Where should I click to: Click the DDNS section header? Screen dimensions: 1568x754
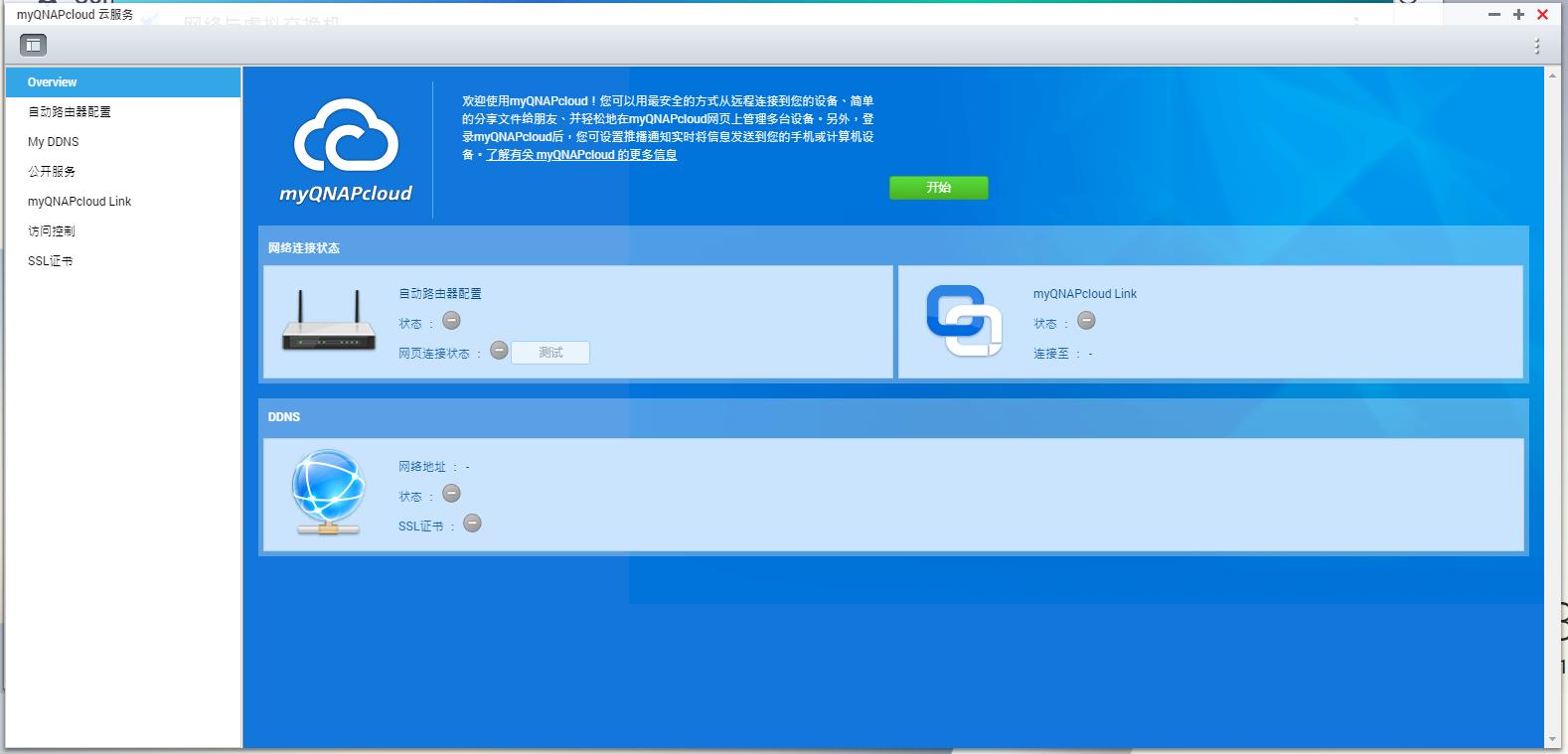284,417
